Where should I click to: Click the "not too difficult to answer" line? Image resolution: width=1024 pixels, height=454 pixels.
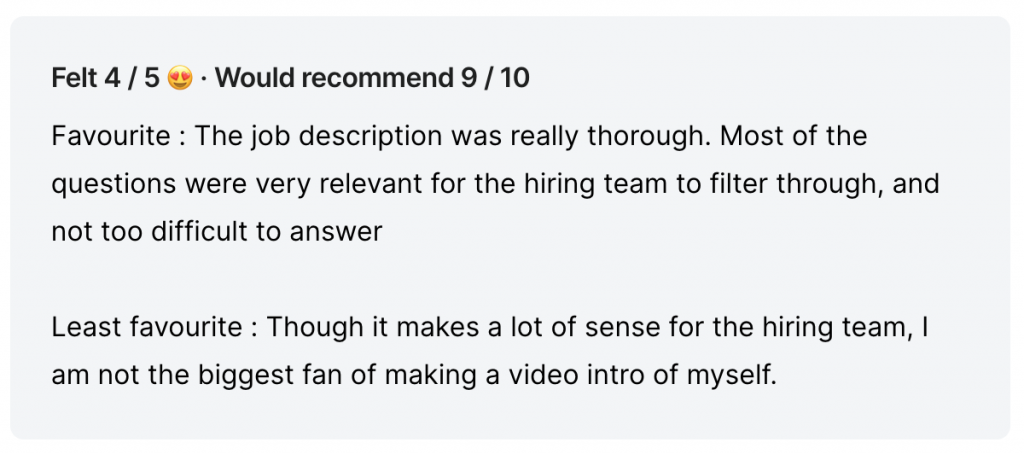pyautogui.click(x=217, y=232)
